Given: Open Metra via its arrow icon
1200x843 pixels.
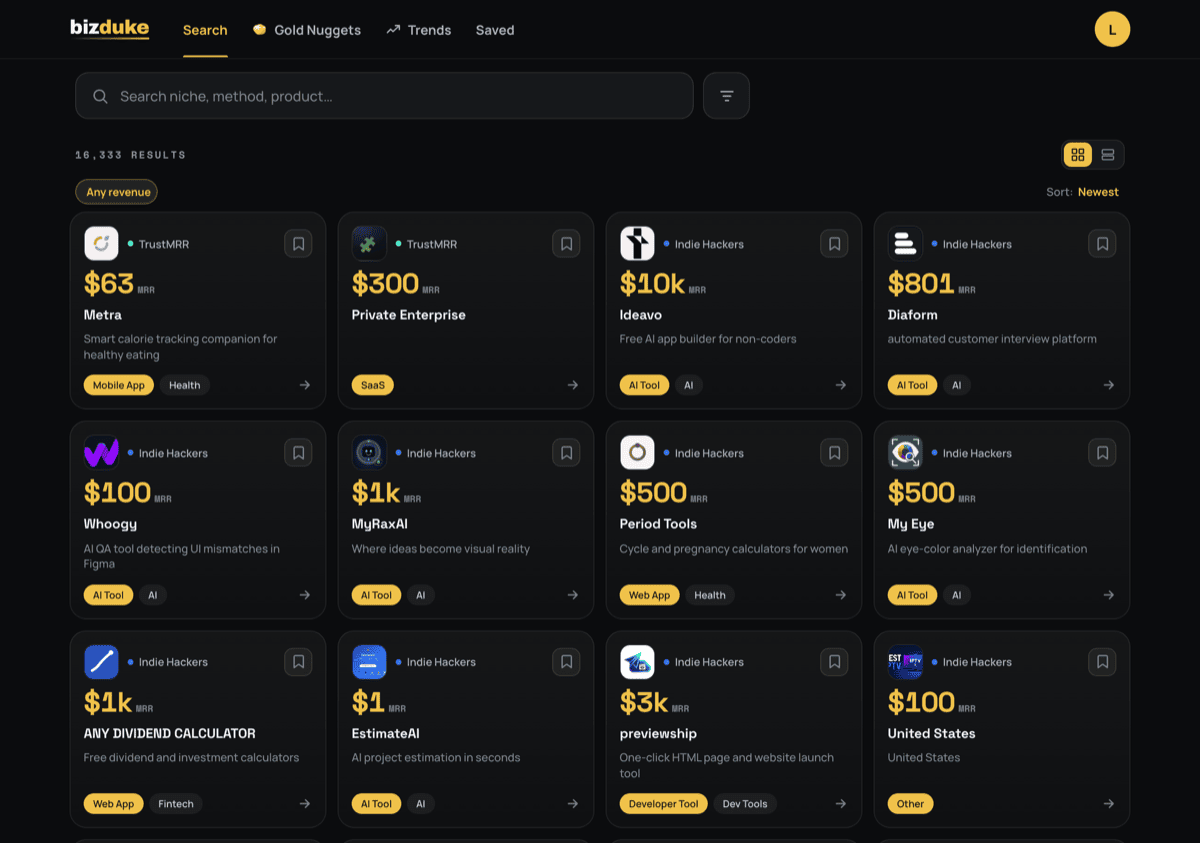Looking at the screenshot, I should tap(305, 385).
